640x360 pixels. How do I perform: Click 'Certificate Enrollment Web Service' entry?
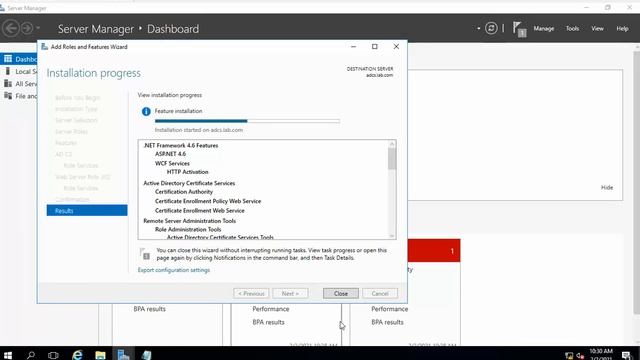click(200, 211)
